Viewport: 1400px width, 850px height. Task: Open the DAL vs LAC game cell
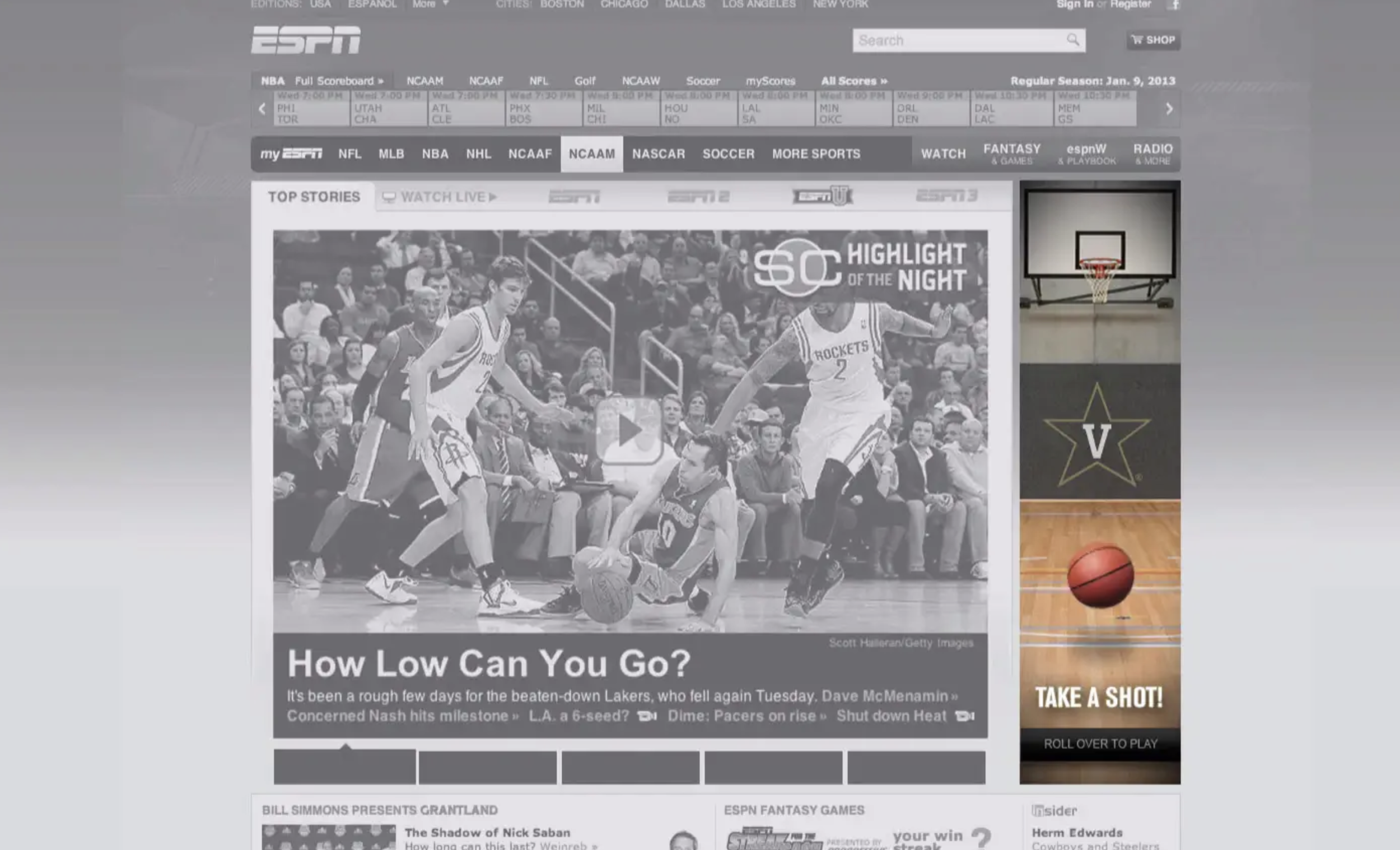pos(1012,108)
